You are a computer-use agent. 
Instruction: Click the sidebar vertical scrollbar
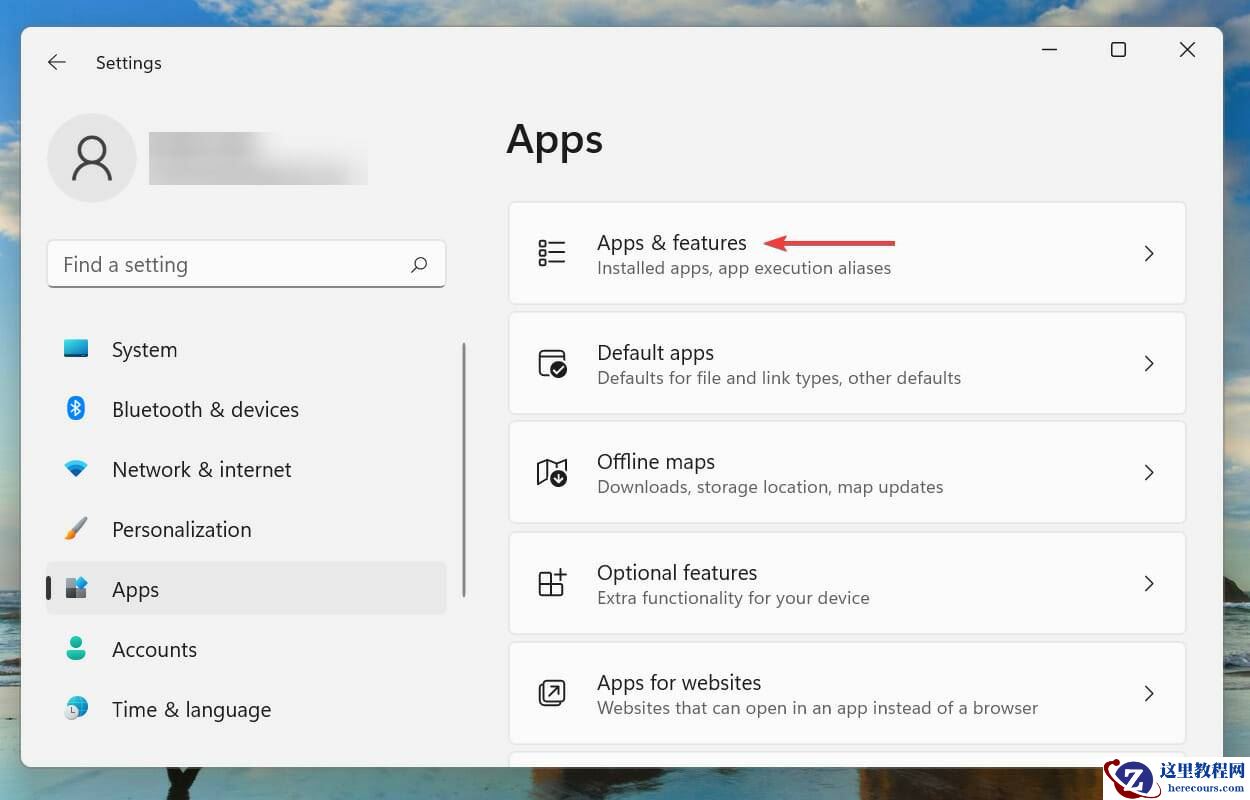pyautogui.click(x=464, y=470)
